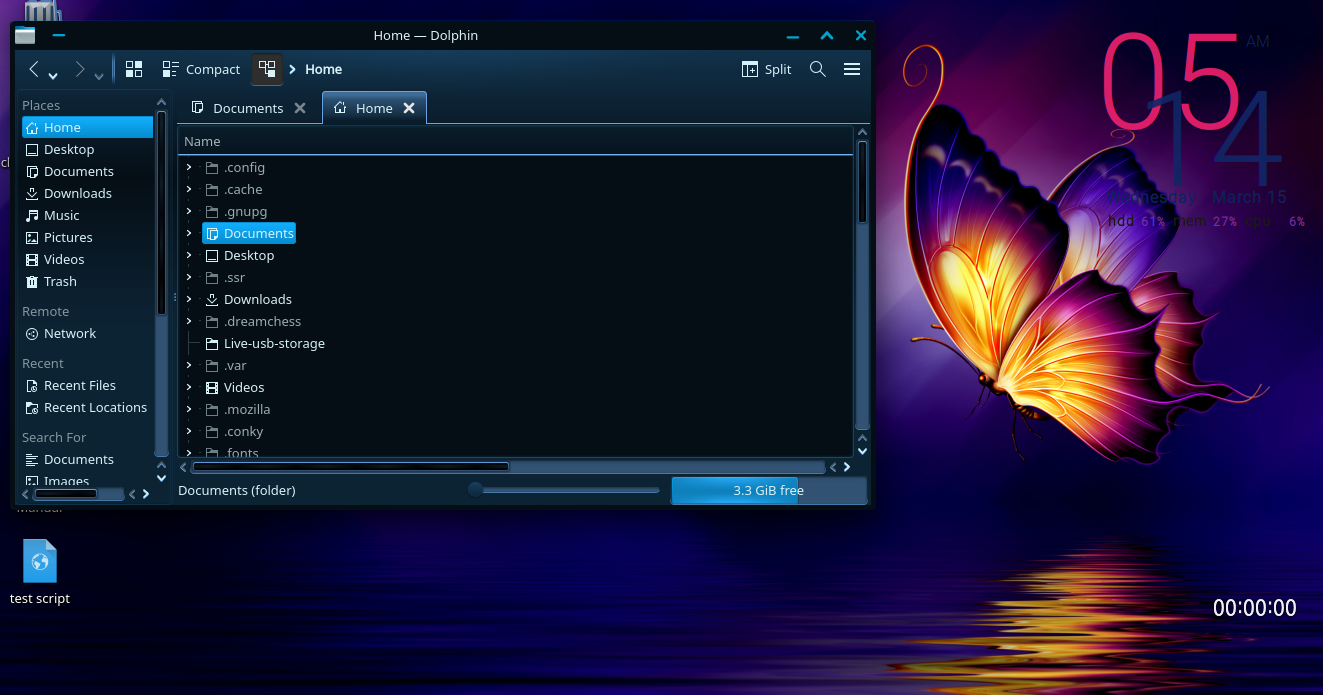Select the Live-usb-storage folder

click(274, 343)
